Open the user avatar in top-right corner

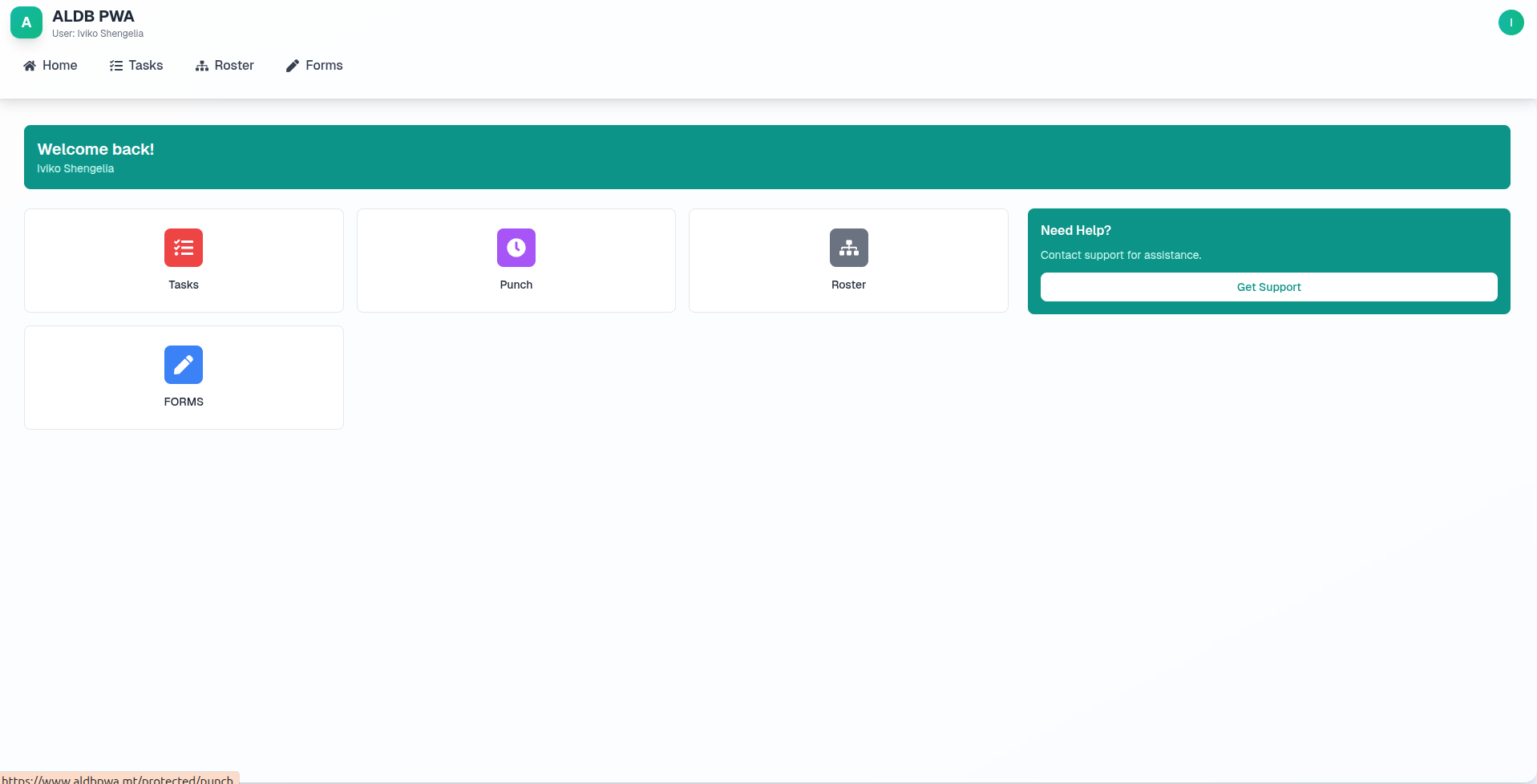click(1511, 22)
